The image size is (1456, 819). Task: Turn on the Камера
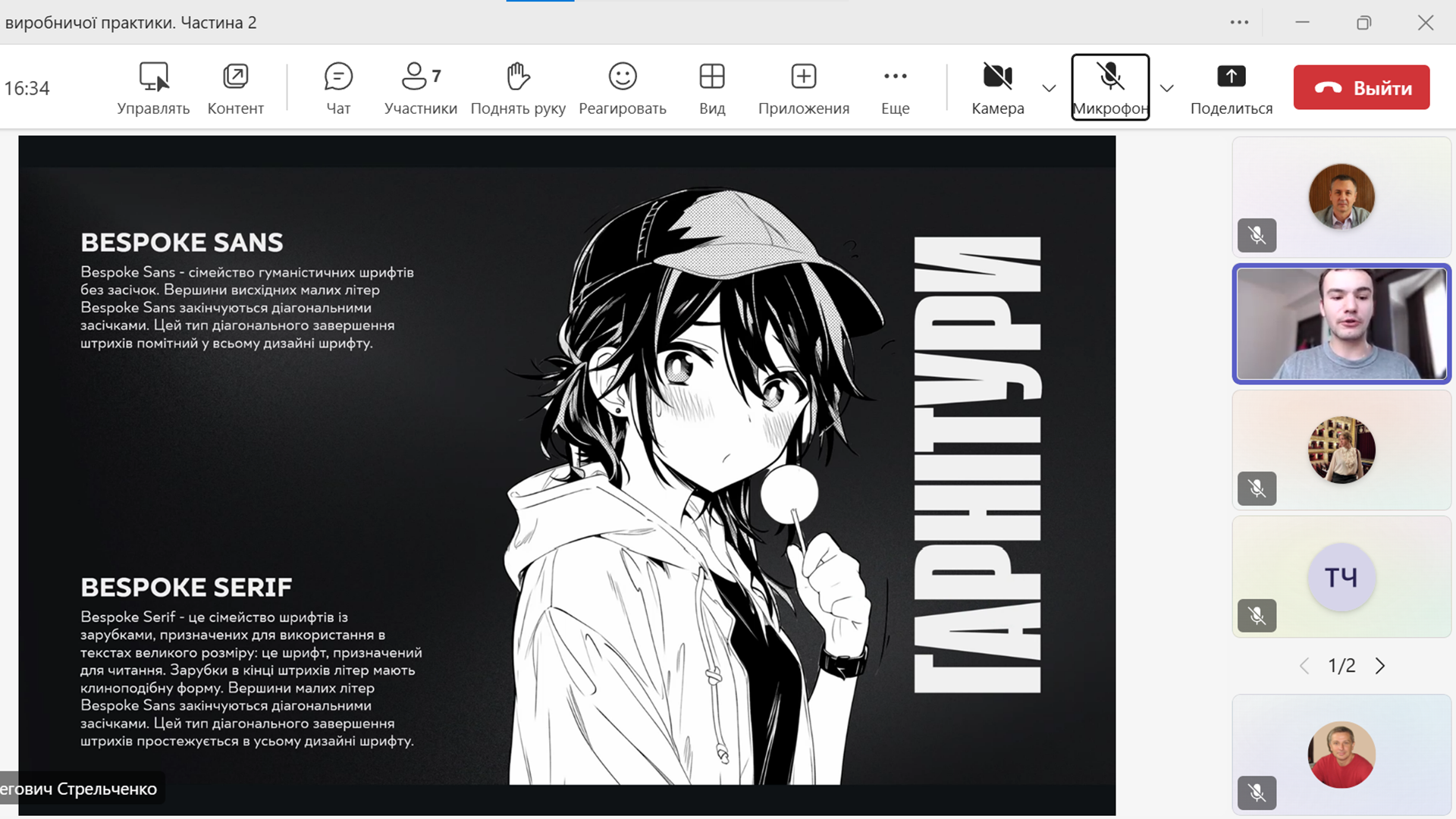[x=998, y=88]
